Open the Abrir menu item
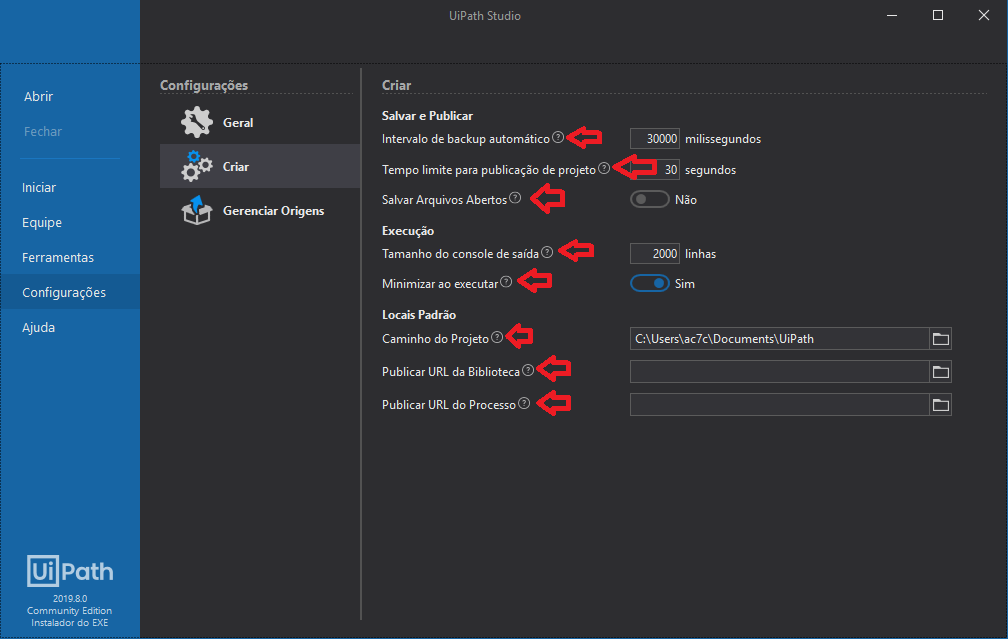This screenshot has width=1008, height=639. point(39,96)
